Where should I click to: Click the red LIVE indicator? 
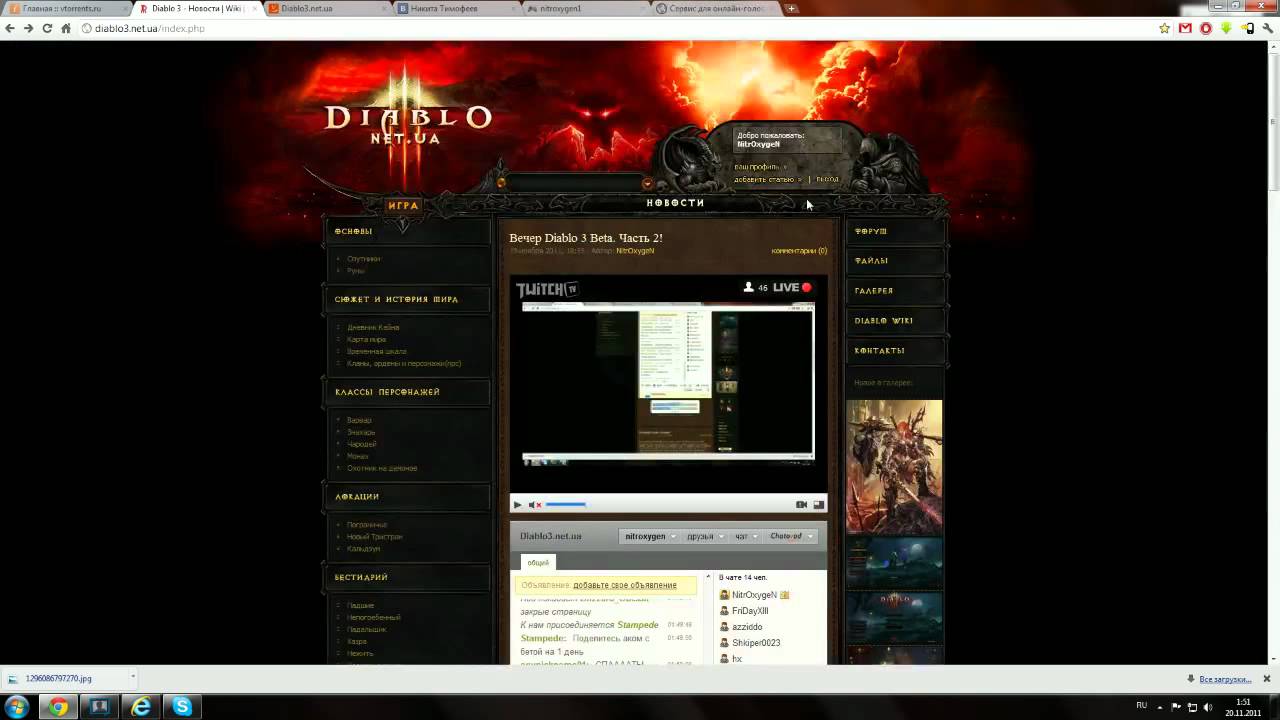[793, 287]
